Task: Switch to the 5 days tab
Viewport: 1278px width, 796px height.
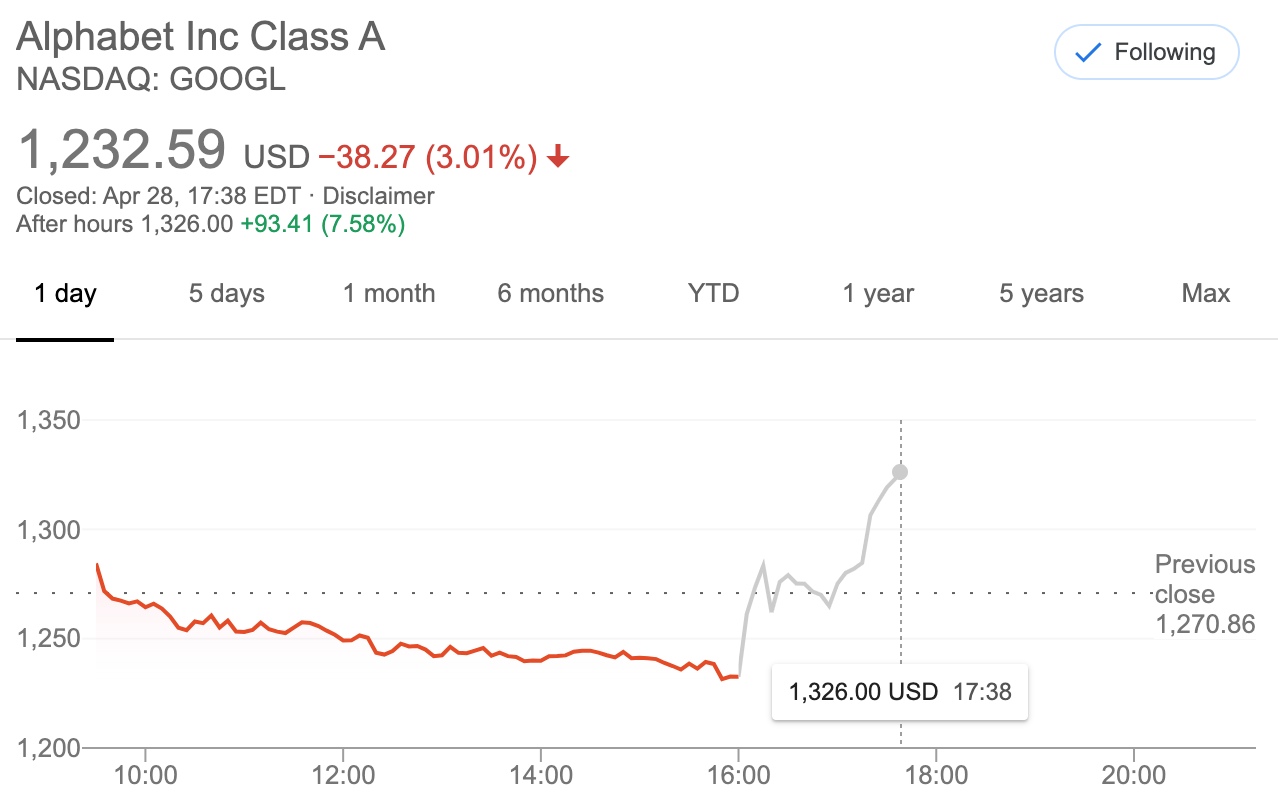Action: point(227,293)
